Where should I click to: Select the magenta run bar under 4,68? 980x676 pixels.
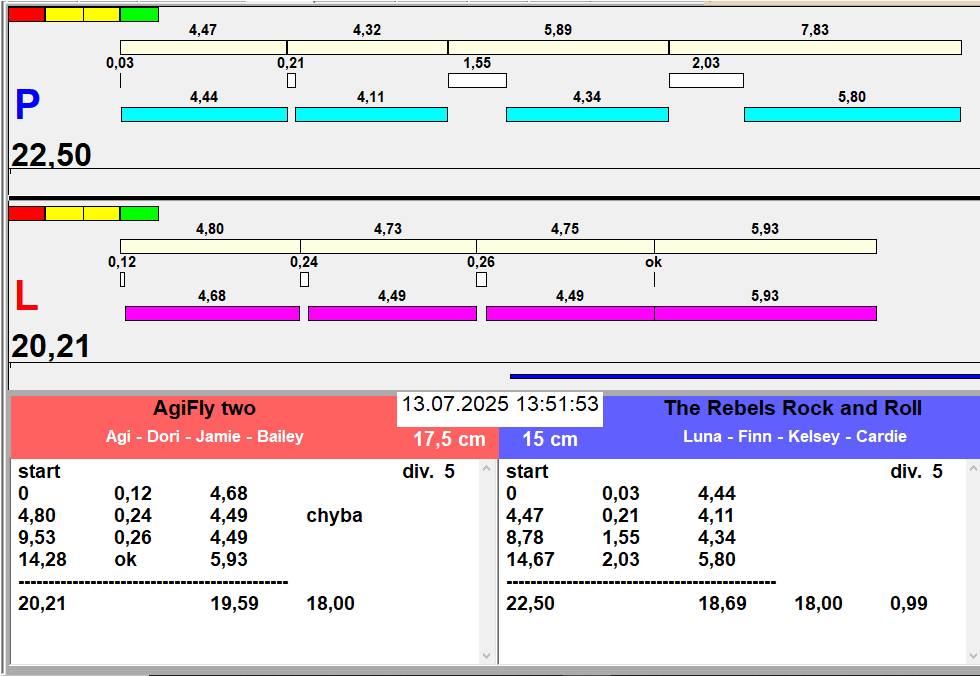(212, 314)
